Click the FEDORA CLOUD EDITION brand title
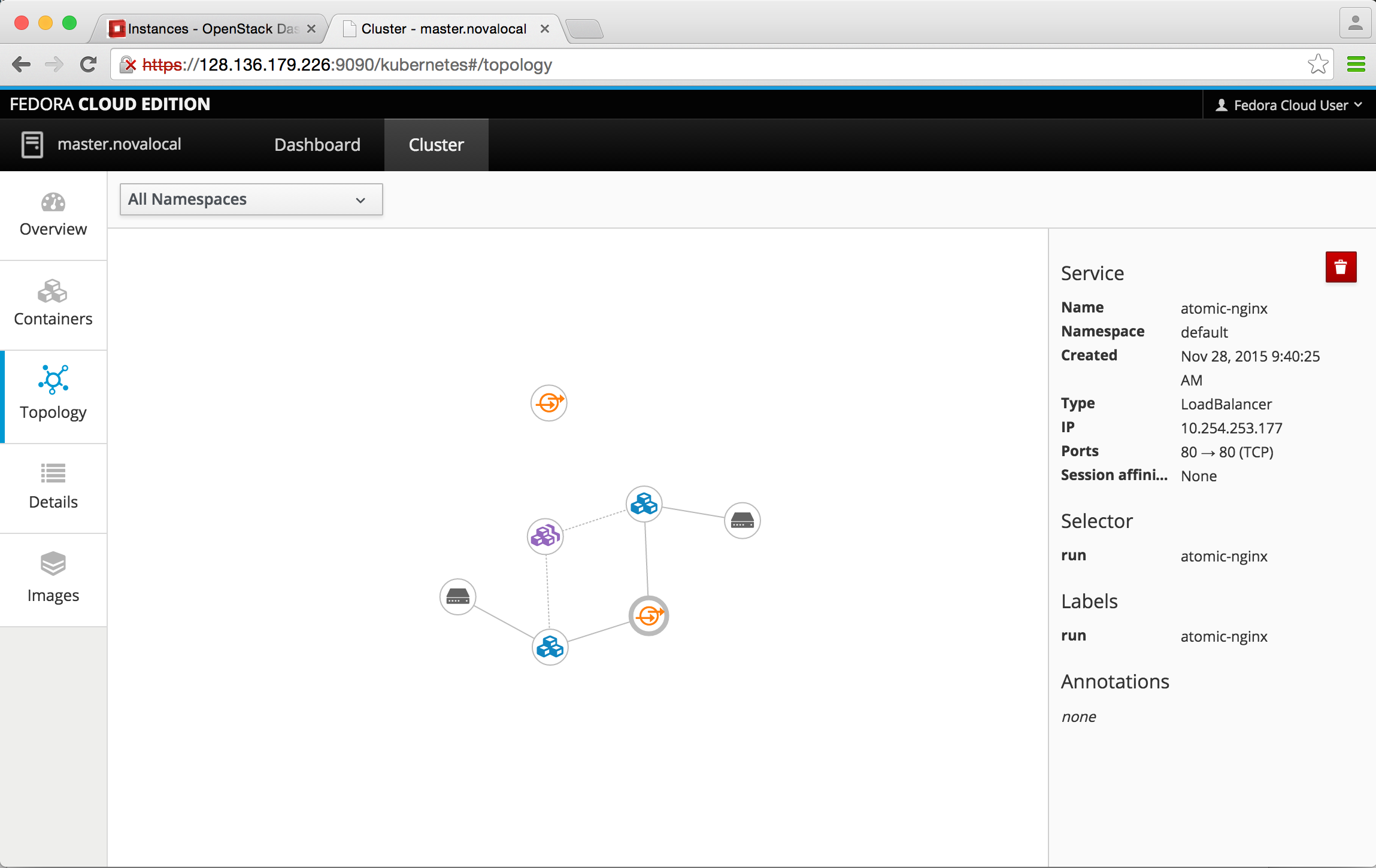 click(110, 104)
